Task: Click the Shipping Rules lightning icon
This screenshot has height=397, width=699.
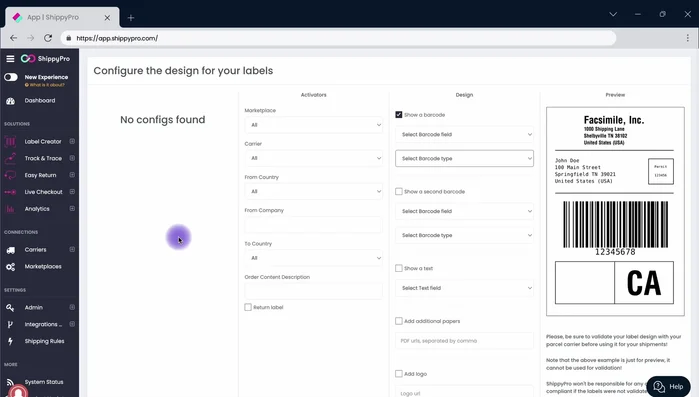Action: pos(10,342)
